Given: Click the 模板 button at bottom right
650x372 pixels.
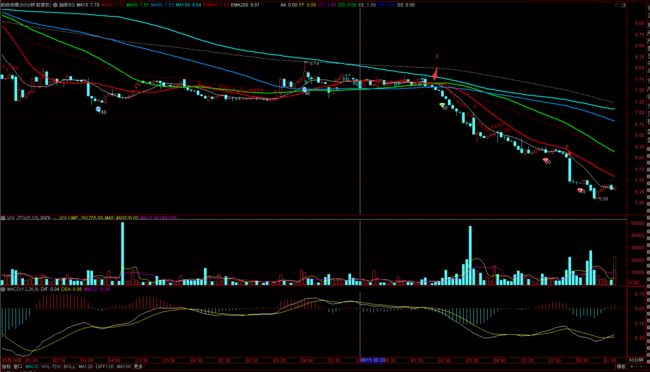Looking at the screenshot, I should tap(621, 367).
